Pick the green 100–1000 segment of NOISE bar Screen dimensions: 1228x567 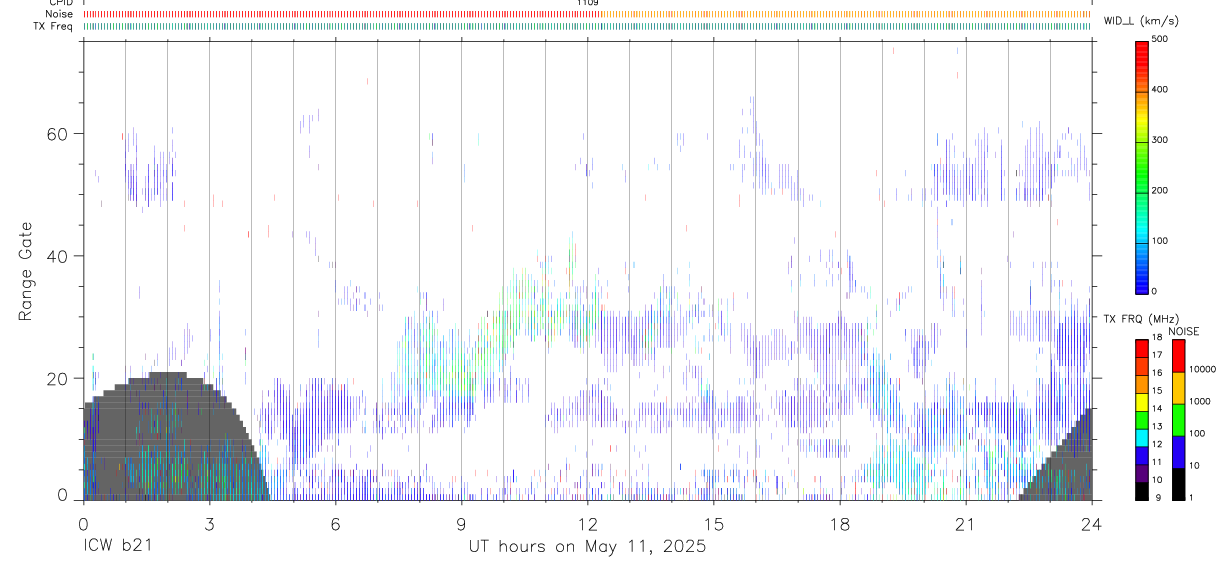tap(1179, 420)
